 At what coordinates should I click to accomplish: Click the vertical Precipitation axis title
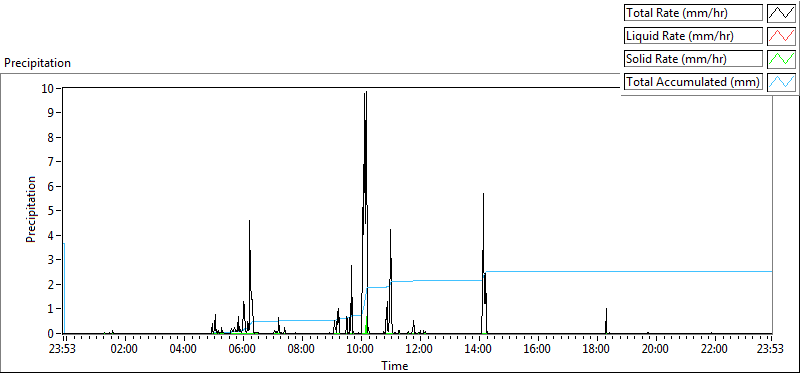(x=31, y=210)
